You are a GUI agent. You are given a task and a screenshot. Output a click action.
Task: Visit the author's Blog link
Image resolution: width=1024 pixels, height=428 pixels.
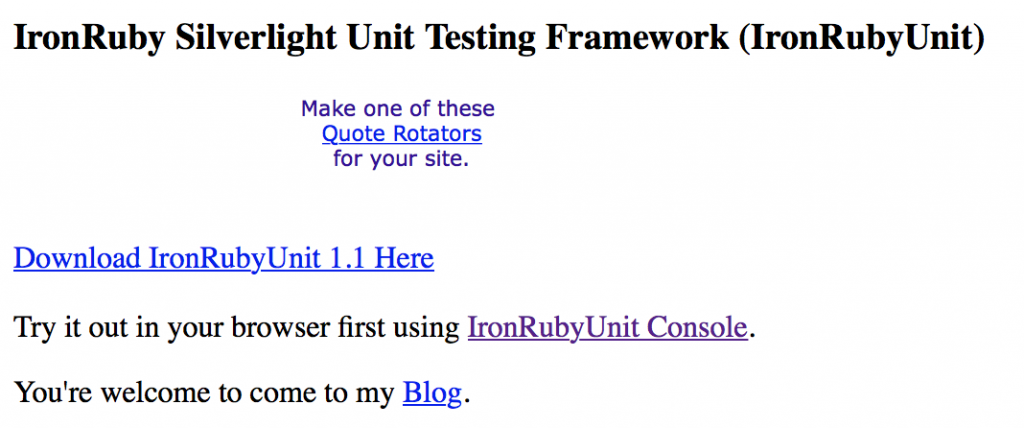point(432,393)
